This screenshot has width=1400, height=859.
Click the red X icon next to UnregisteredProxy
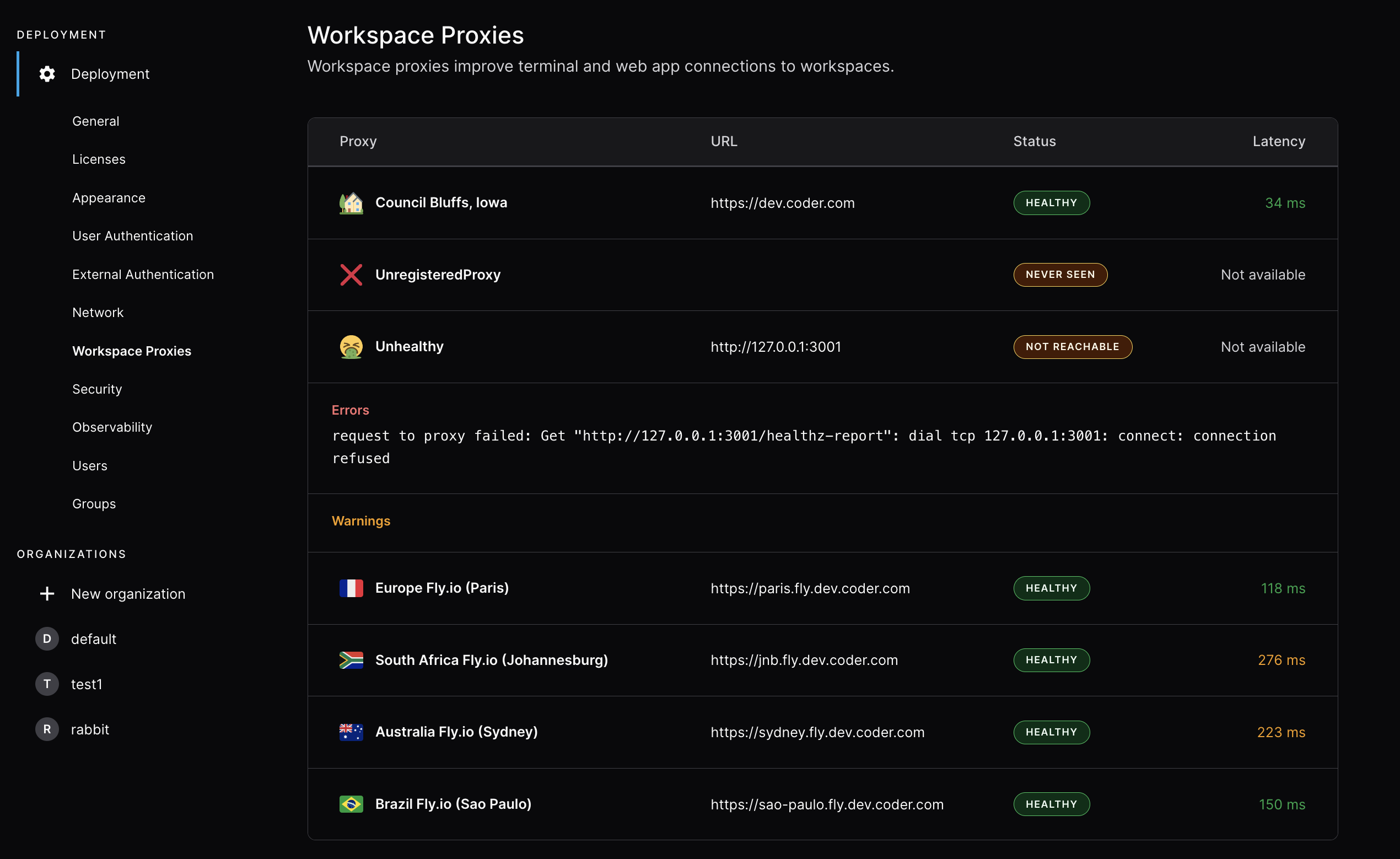[351, 275]
